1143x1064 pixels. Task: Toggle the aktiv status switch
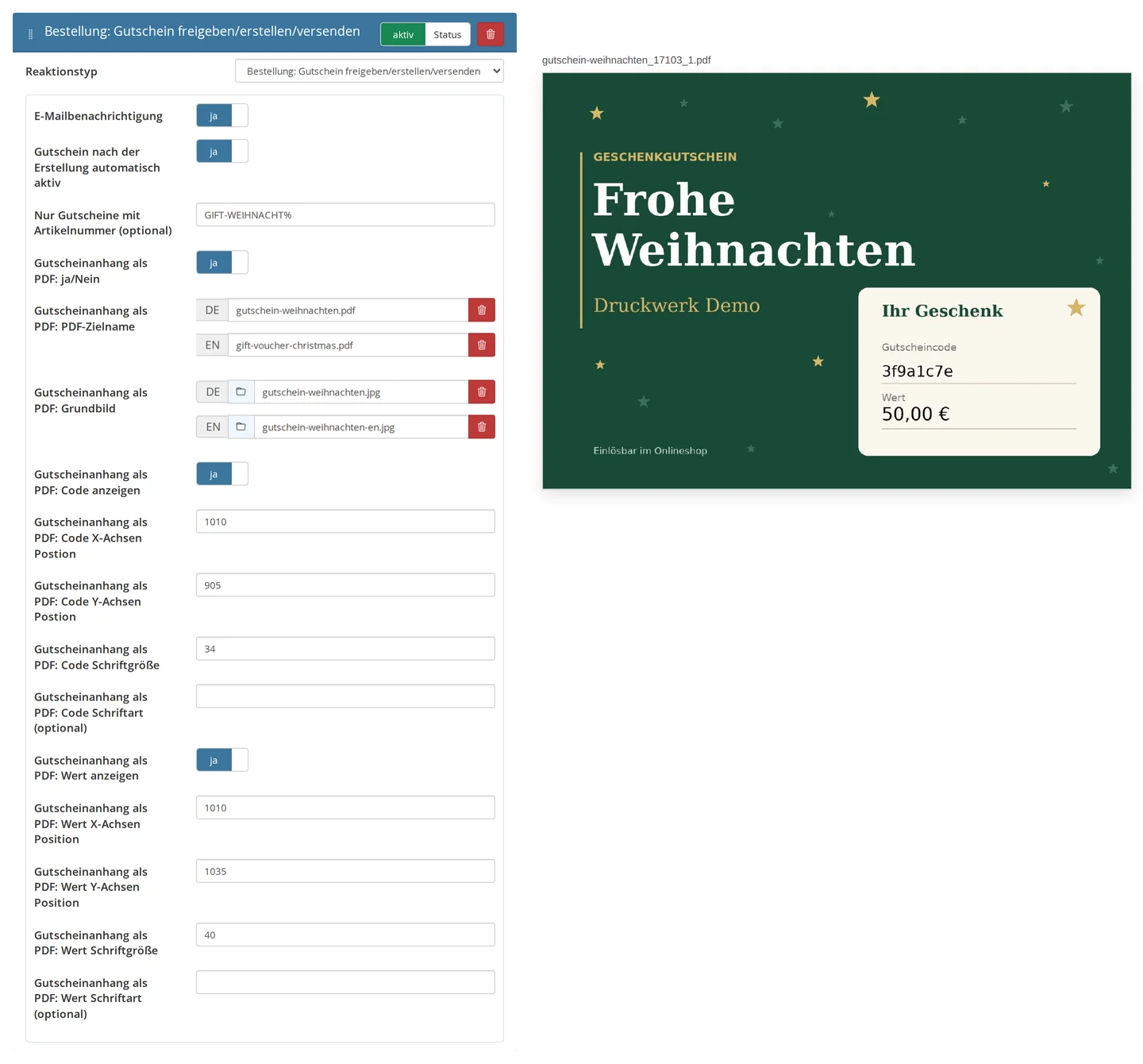[x=403, y=34]
